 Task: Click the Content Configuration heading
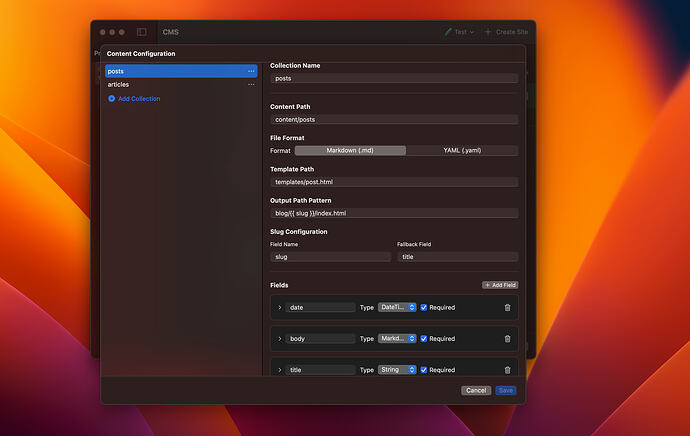point(141,54)
